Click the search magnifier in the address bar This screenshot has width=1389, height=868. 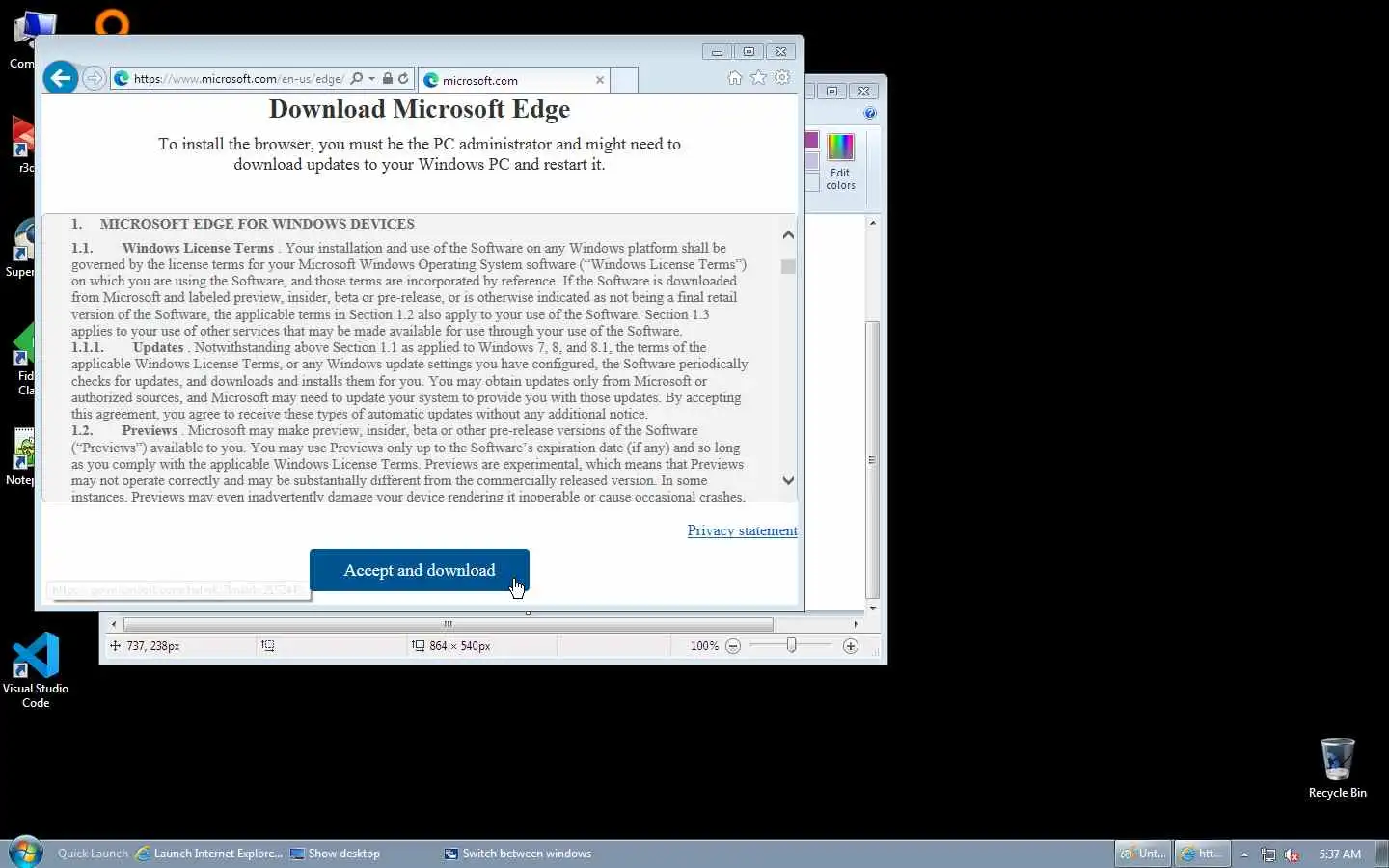[357, 79]
